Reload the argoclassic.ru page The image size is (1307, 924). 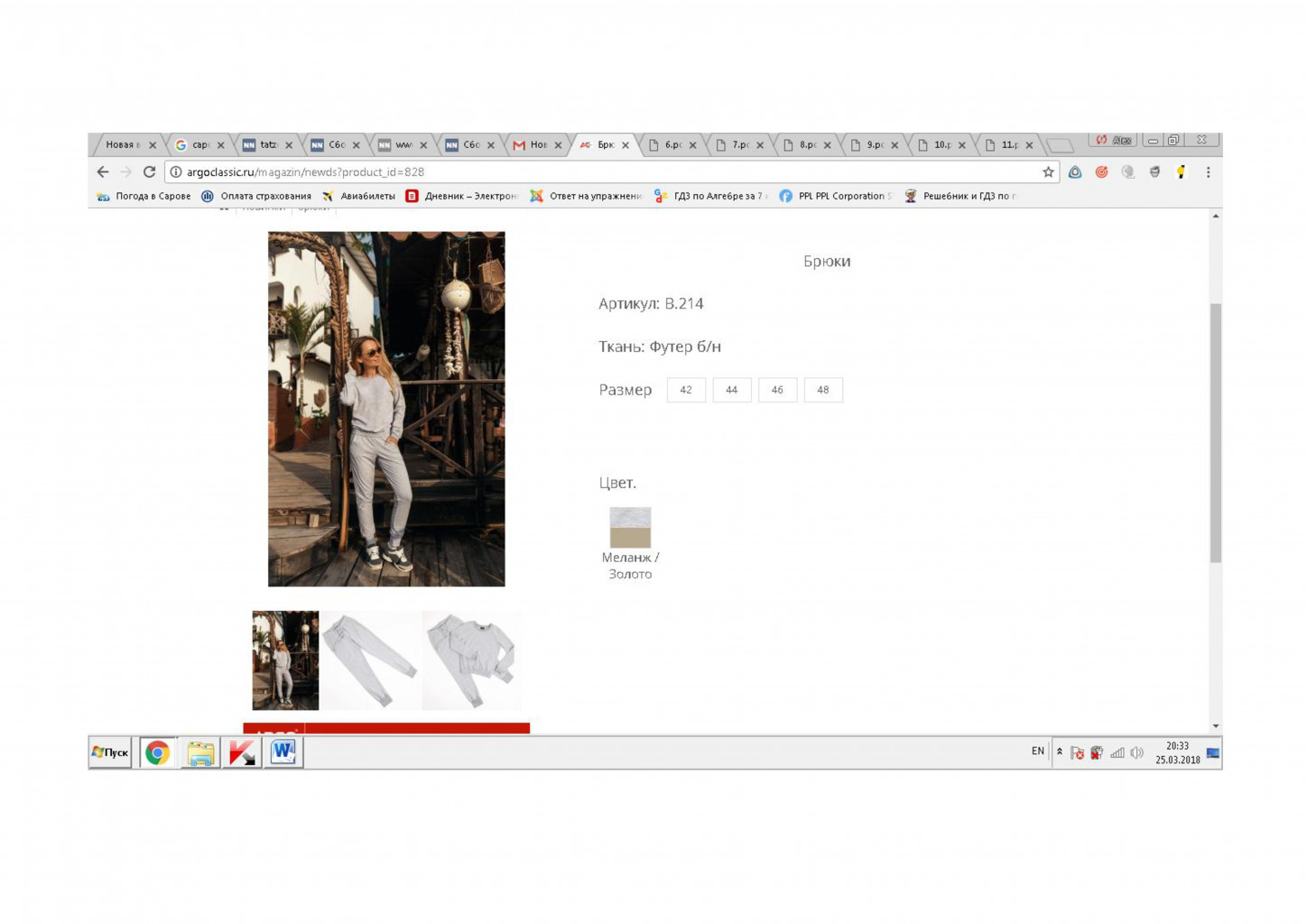pos(150,171)
